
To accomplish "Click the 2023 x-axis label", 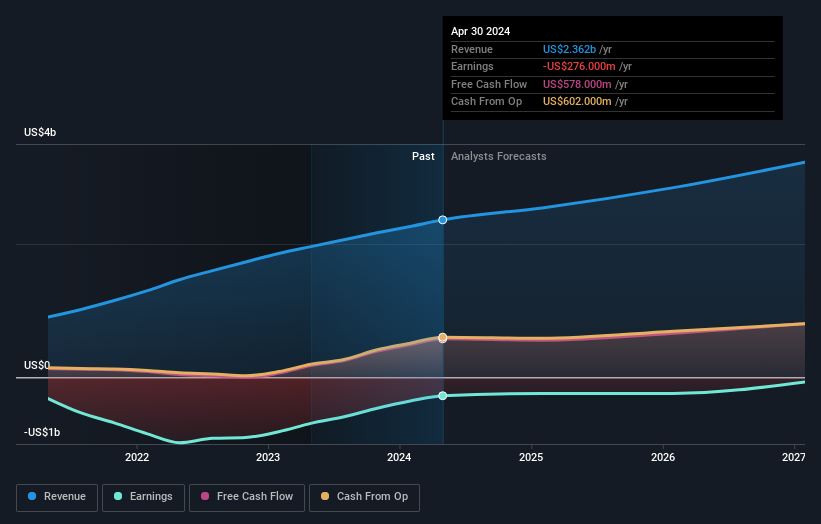I will [x=268, y=458].
